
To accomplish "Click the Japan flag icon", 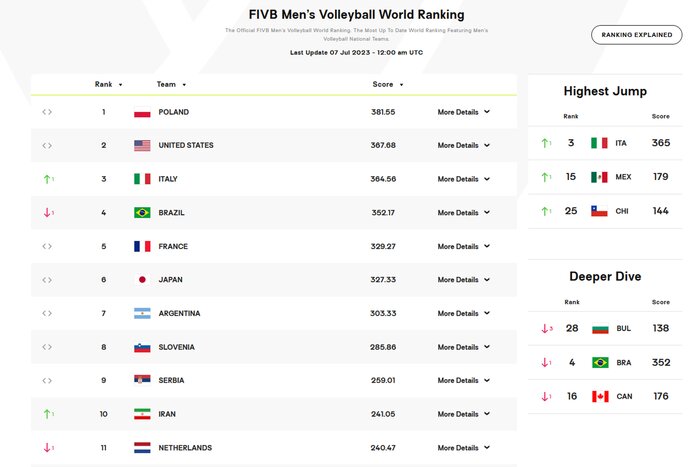I will click(x=142, y=280).
